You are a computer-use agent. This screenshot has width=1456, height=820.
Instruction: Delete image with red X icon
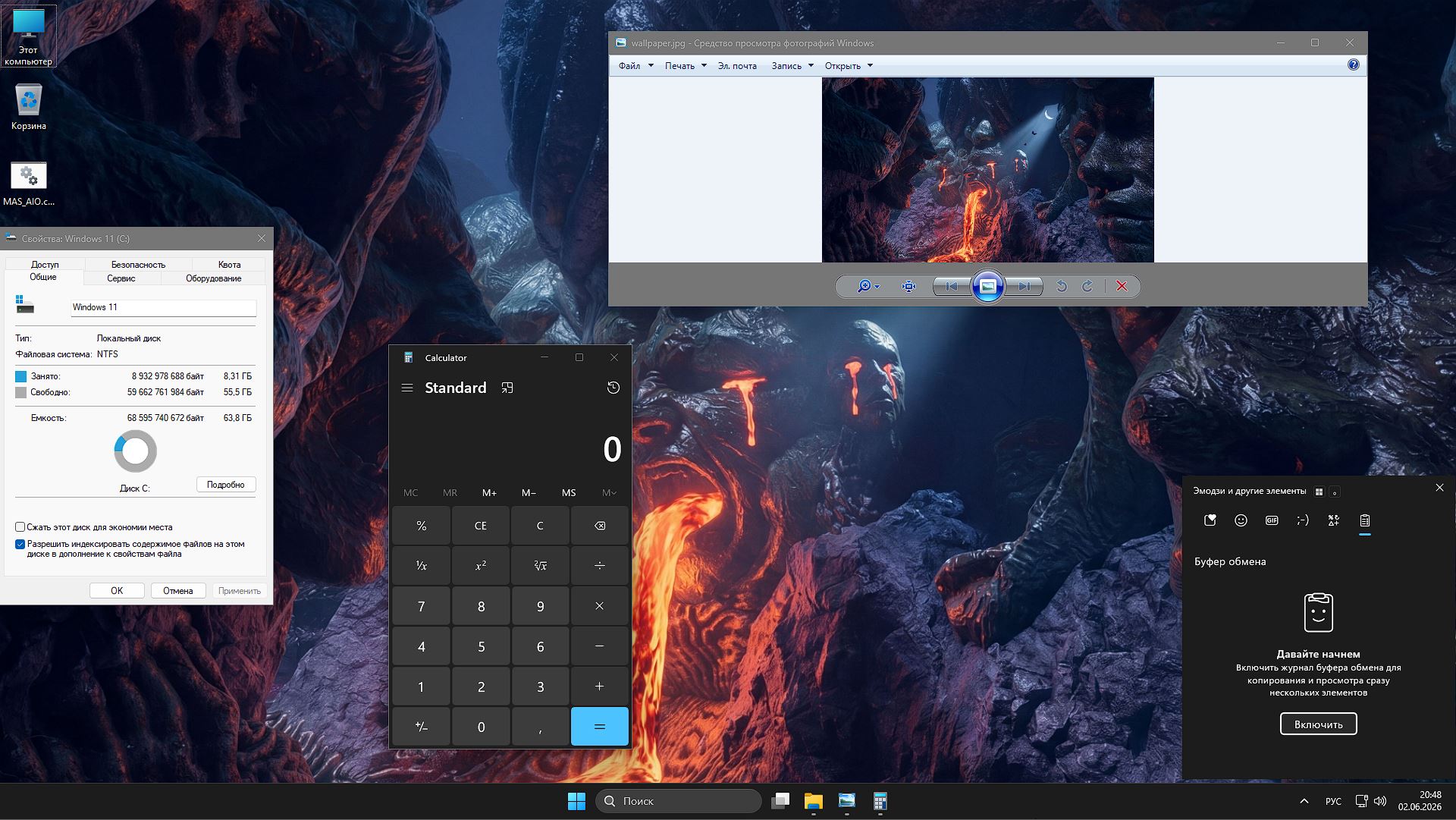[x=1122, y=286]
